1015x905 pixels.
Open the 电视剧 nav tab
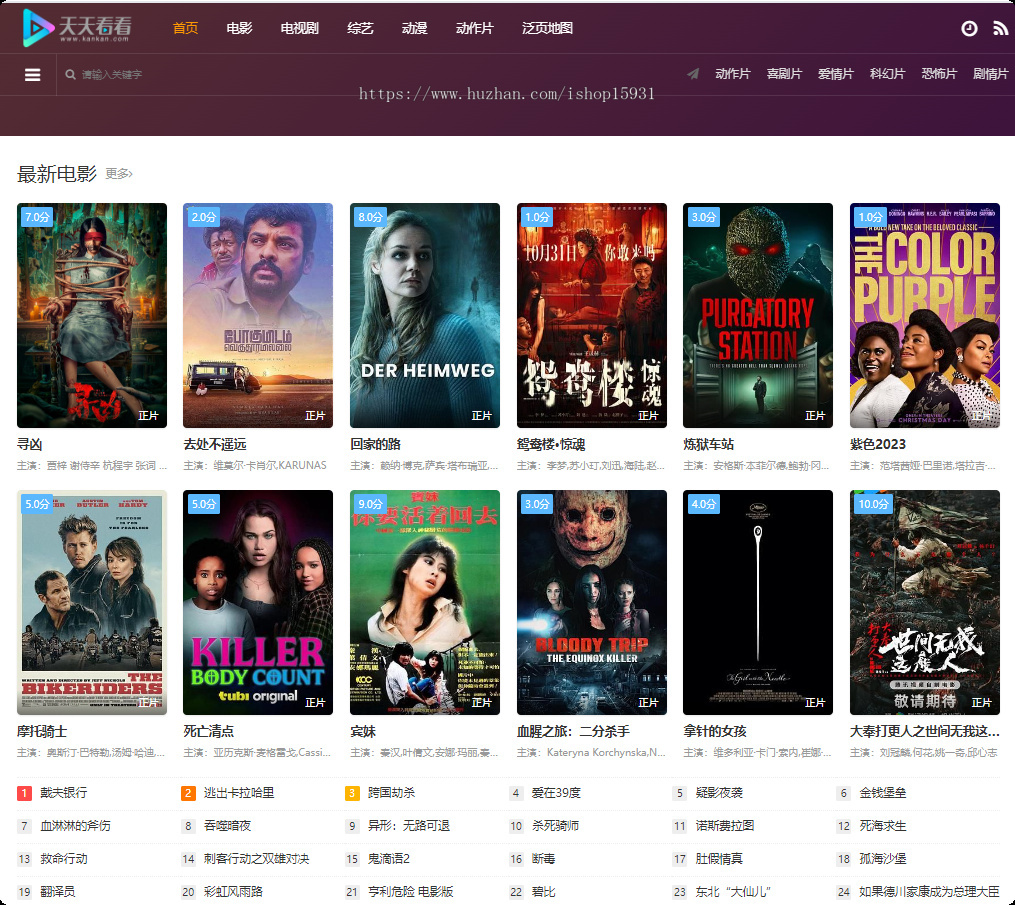tap(300, 28)
